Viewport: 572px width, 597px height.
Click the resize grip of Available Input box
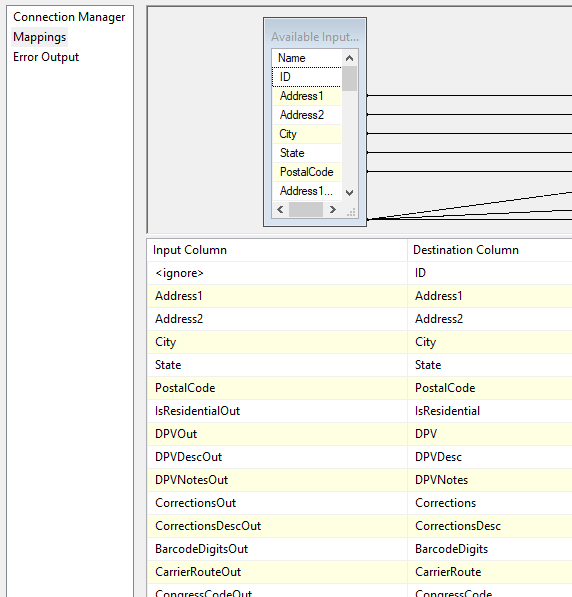point(350,212)
